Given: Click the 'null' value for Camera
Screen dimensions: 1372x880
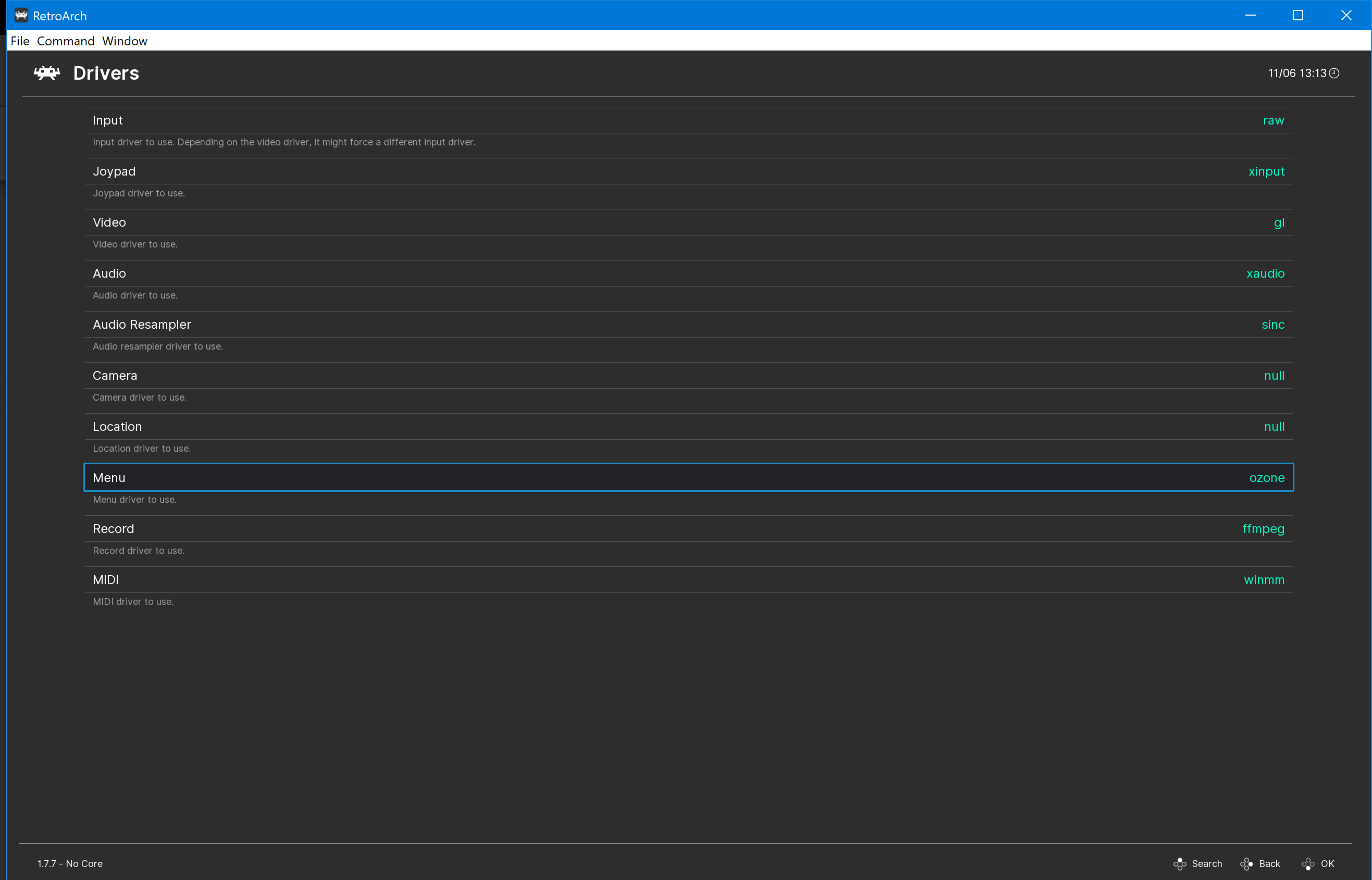Looking at the screenshot, I should (x=1274, y=376).
